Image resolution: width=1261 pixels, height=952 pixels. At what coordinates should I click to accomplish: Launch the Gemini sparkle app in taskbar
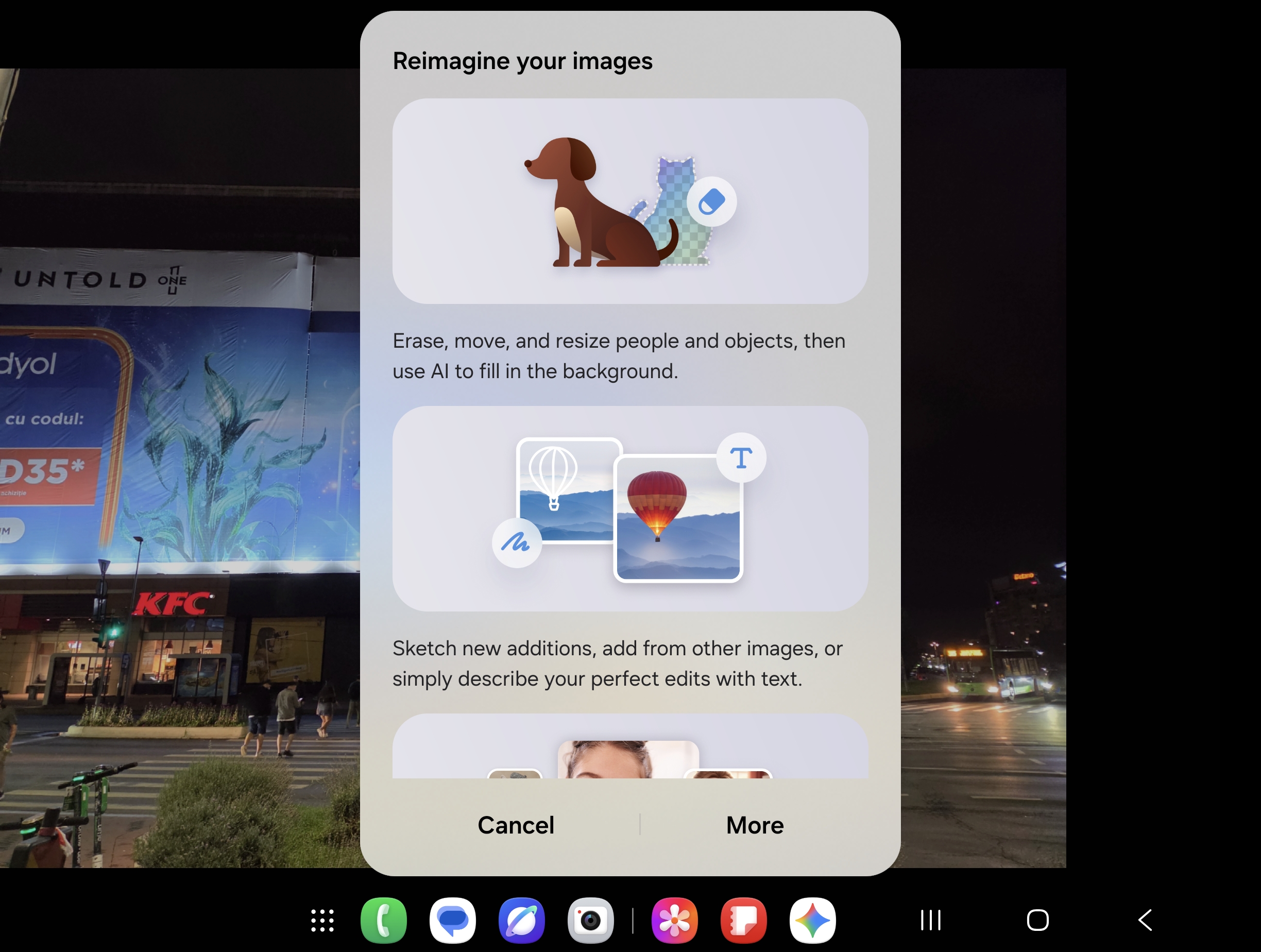tap(813, 920)
